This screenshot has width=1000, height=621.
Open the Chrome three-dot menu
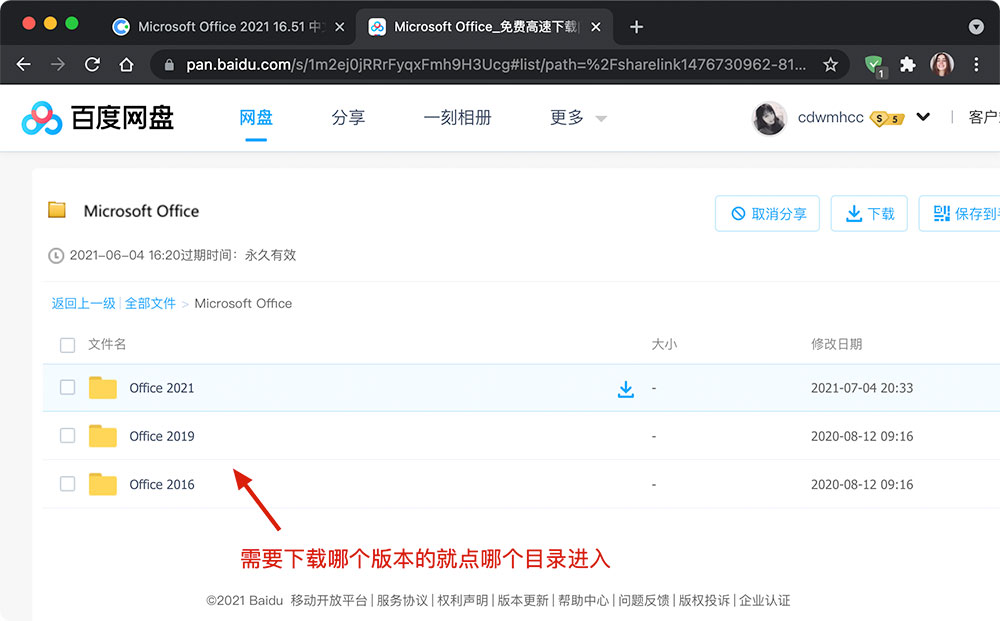coord(976,64)
